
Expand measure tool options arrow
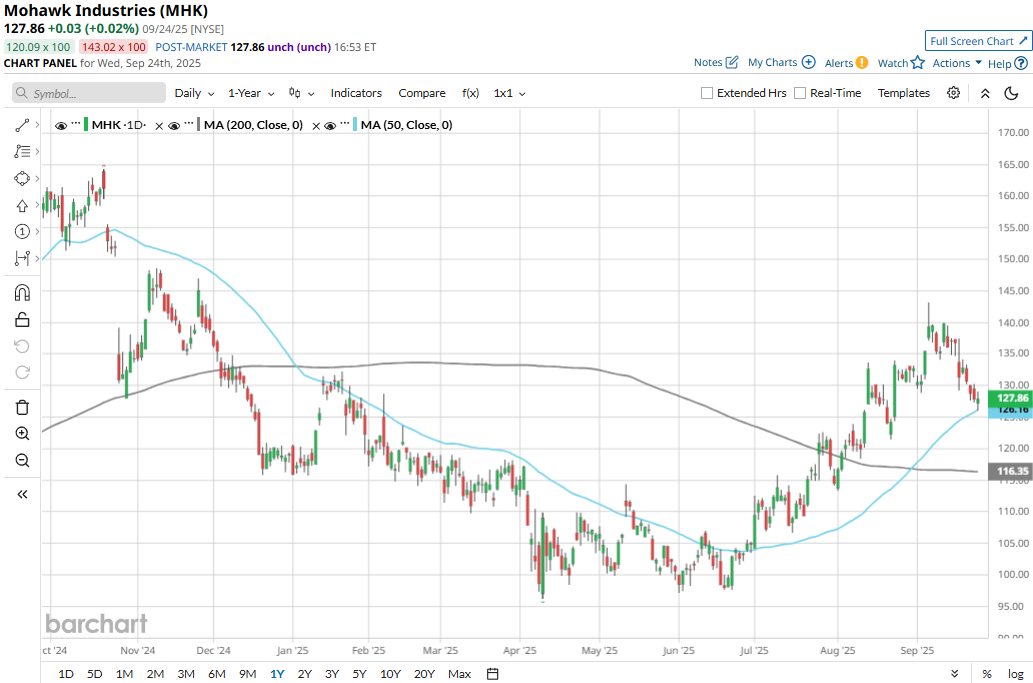37,258
